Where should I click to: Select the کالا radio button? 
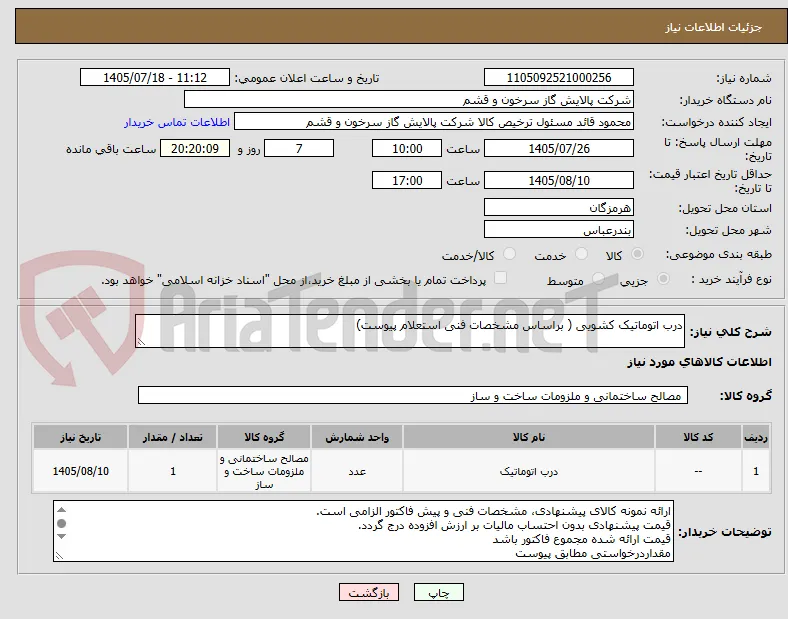tap(637, 254)
